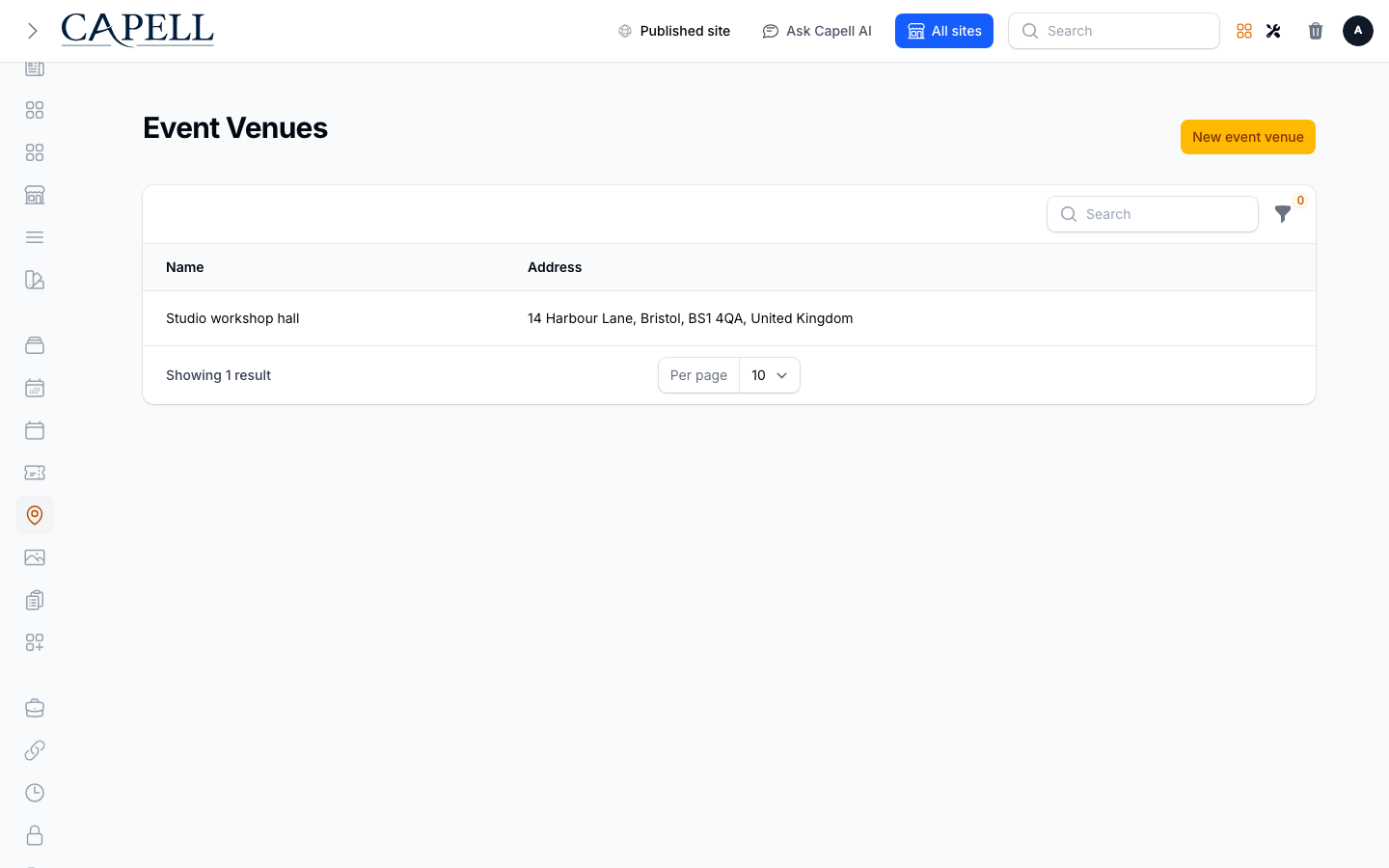Screen dimensions: 1389x868
Task: Open the three-lines menu icon in sidebar
Action: coord(35,237)
